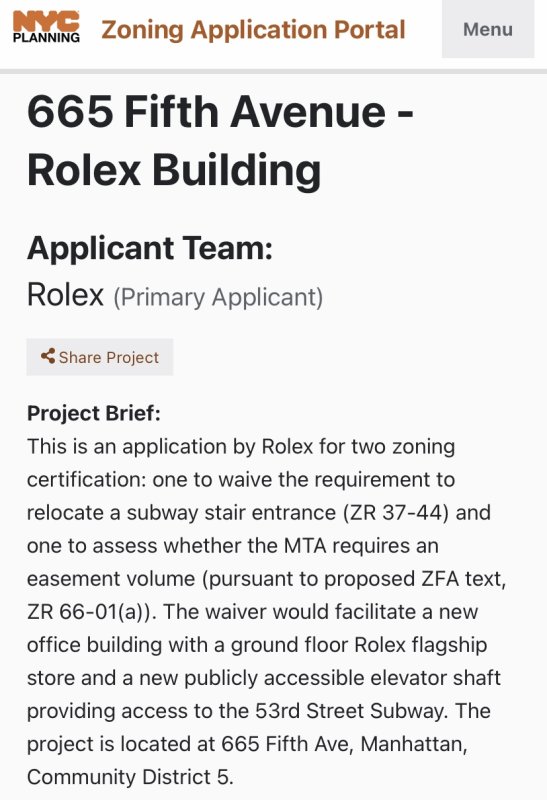Click the Share Project button label
Viewport: 547px width, 800px height.
[x=109, y=357]
